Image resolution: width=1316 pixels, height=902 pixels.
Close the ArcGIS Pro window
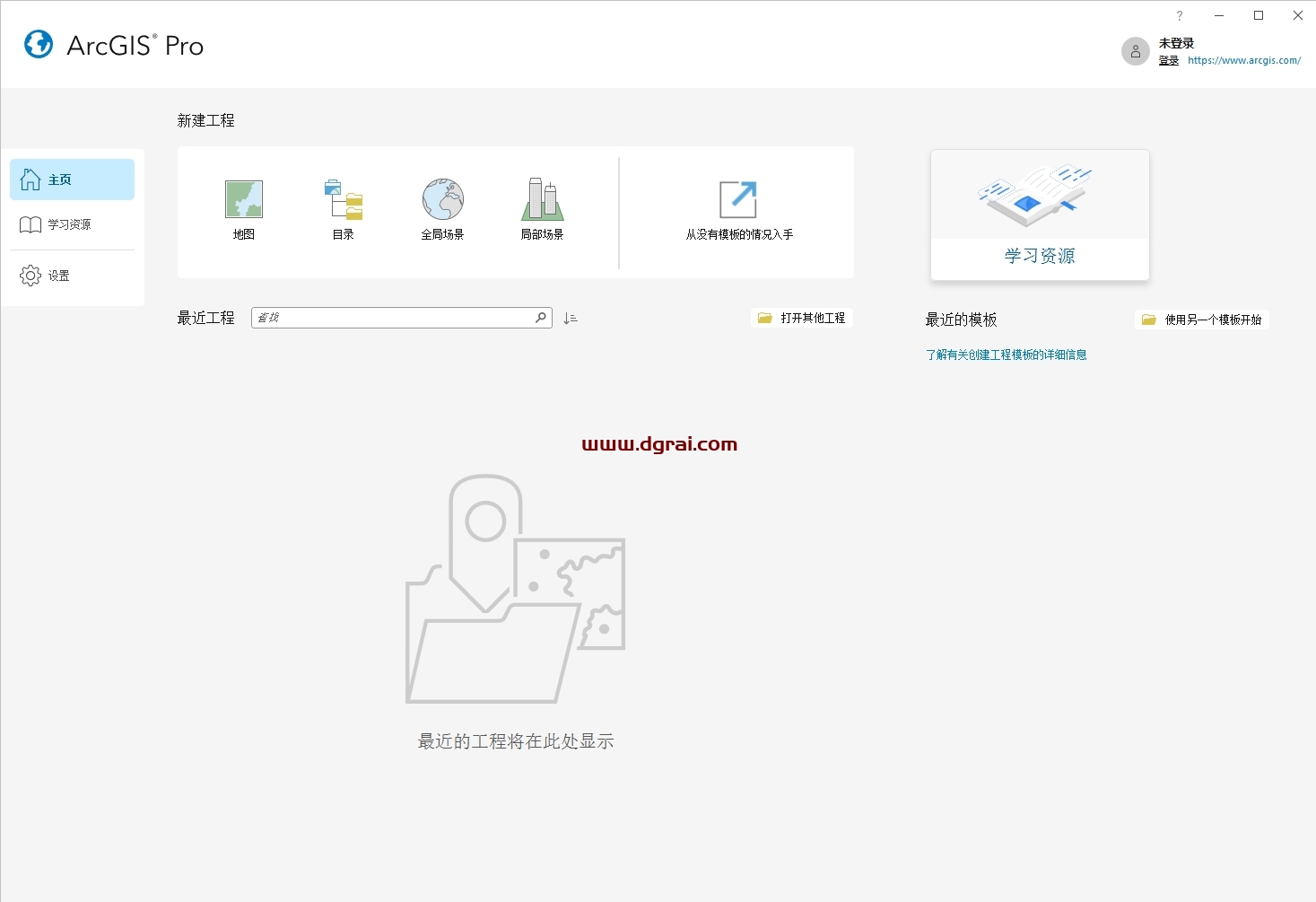[x=1297, y=15]
